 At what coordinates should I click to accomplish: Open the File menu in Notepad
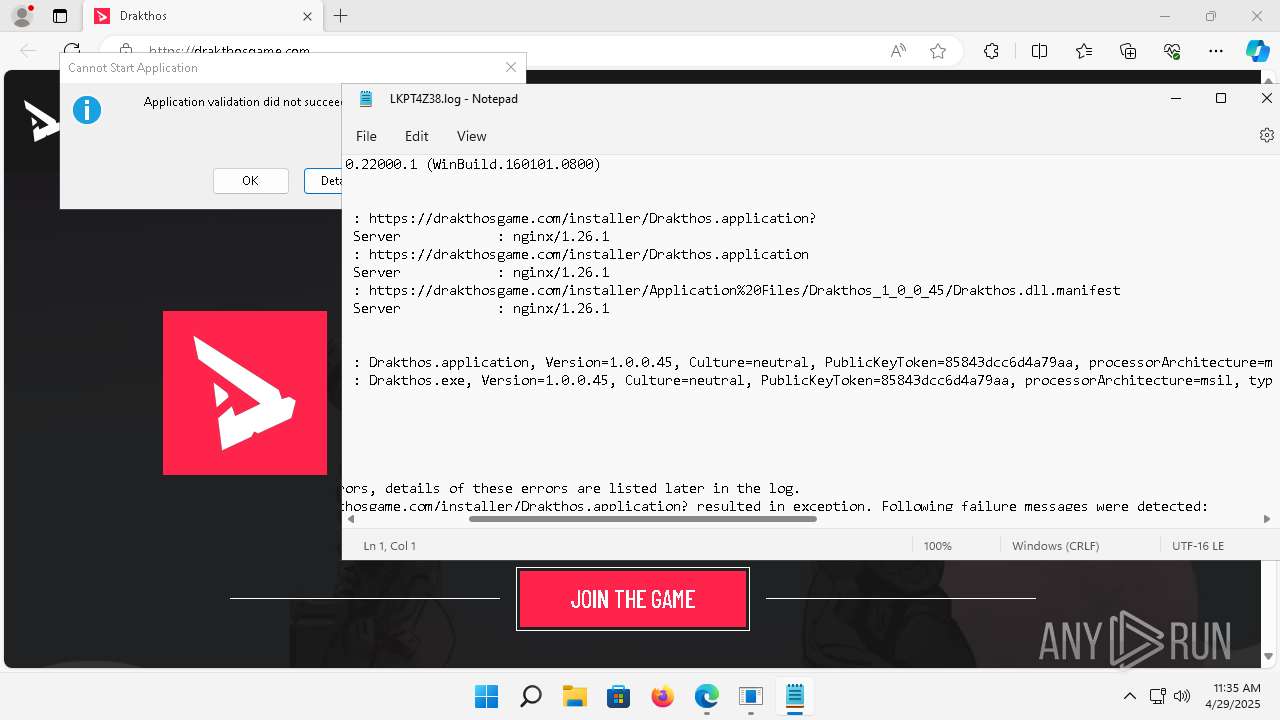366,136
